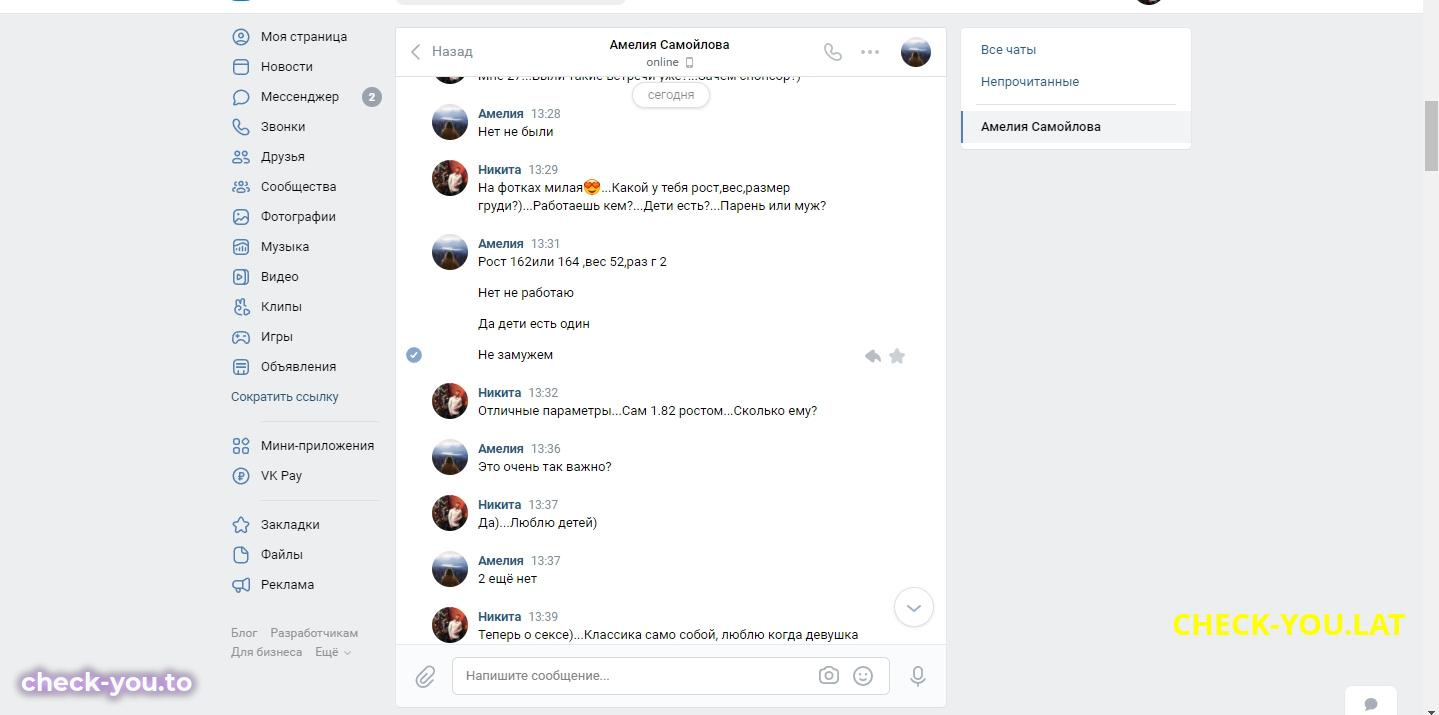
Task: Open the Для бизнеса footer link
Action: click(266, 652)
